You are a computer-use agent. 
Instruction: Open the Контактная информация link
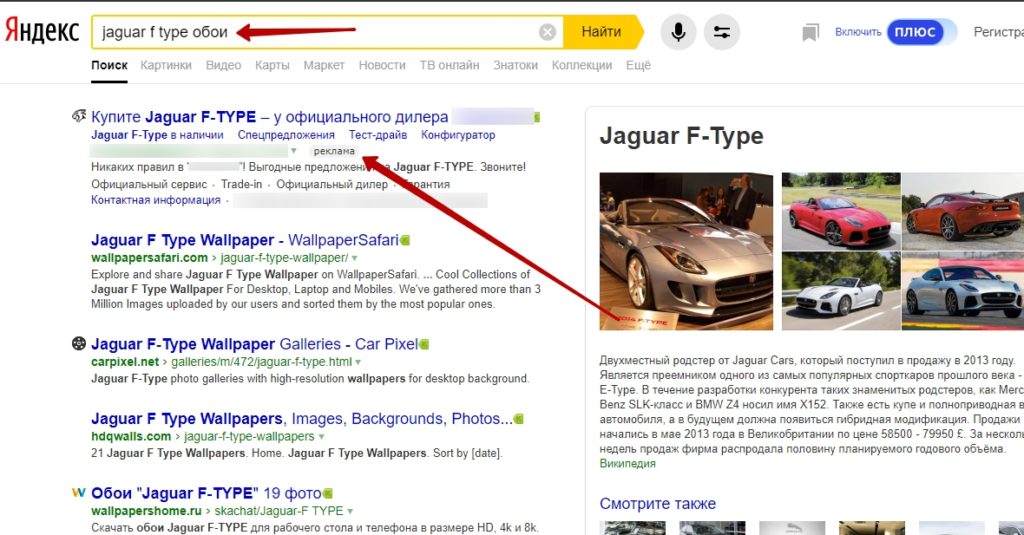point(156,200)
